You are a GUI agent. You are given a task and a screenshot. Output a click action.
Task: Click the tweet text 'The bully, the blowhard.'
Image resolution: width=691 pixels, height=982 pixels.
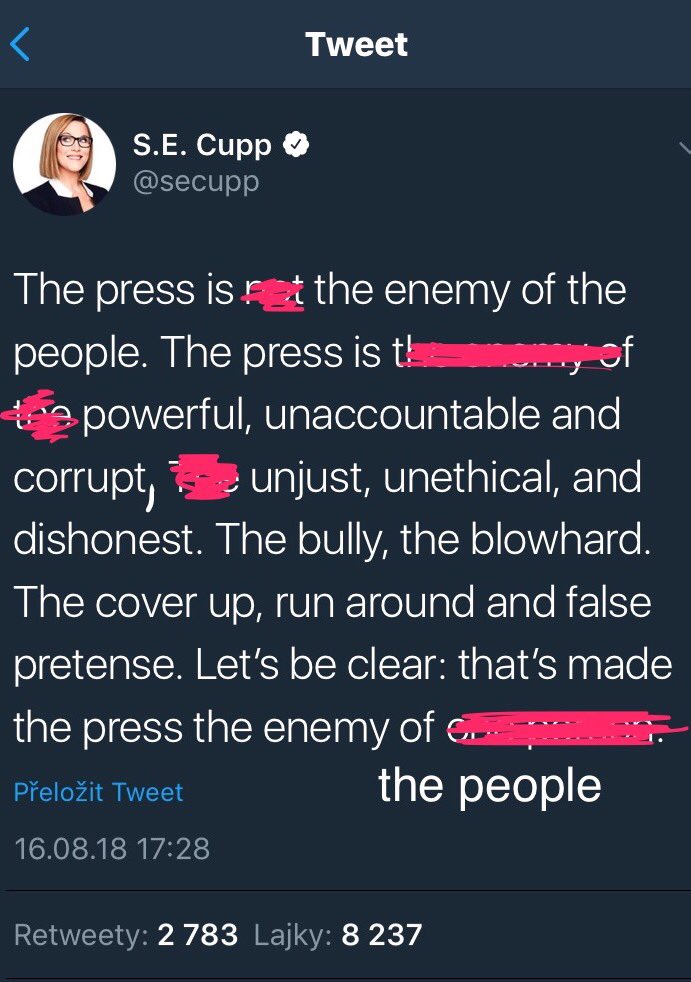(433, 539)
